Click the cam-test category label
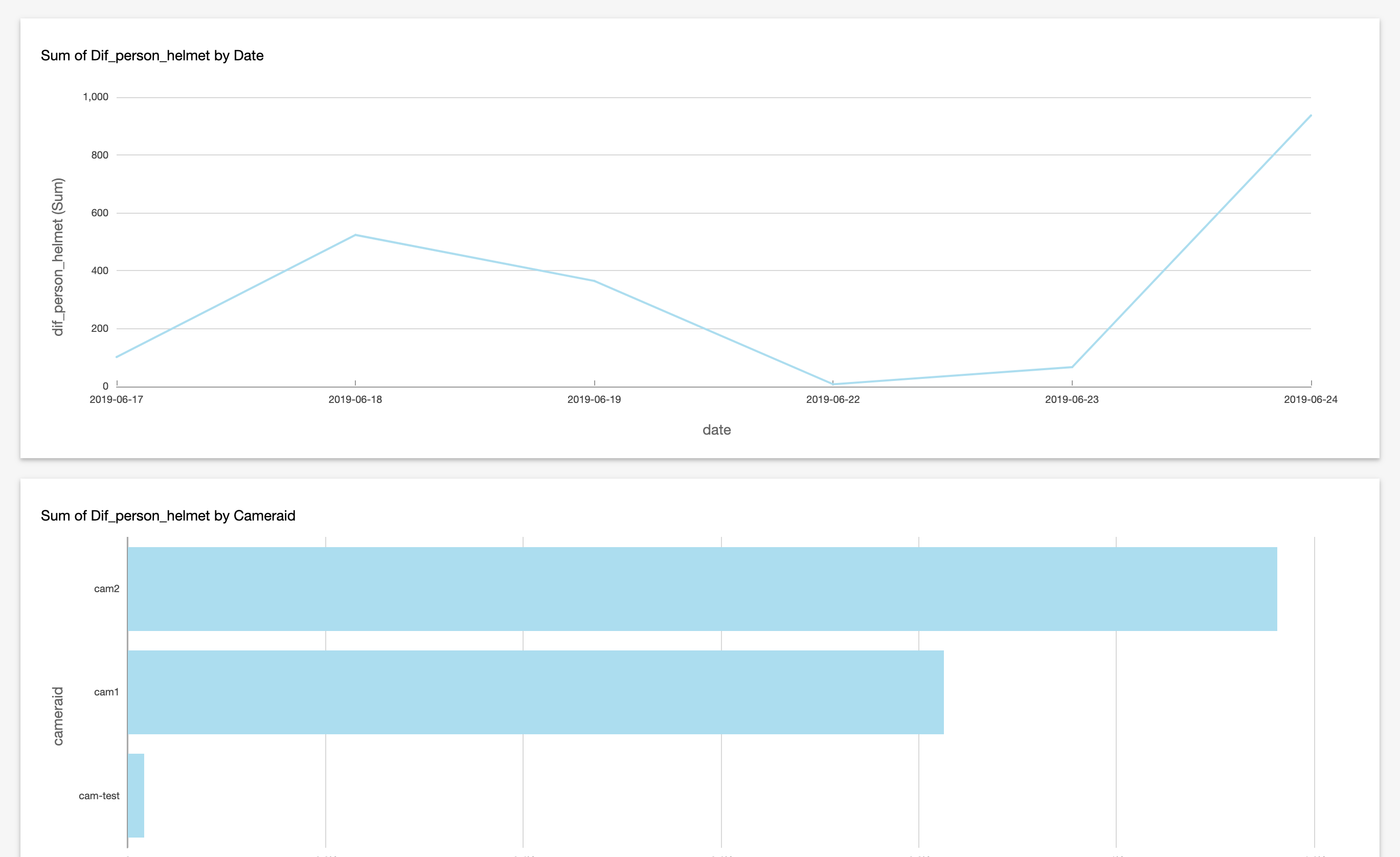This screenshot has width=1400, height=857. [99, 796]
